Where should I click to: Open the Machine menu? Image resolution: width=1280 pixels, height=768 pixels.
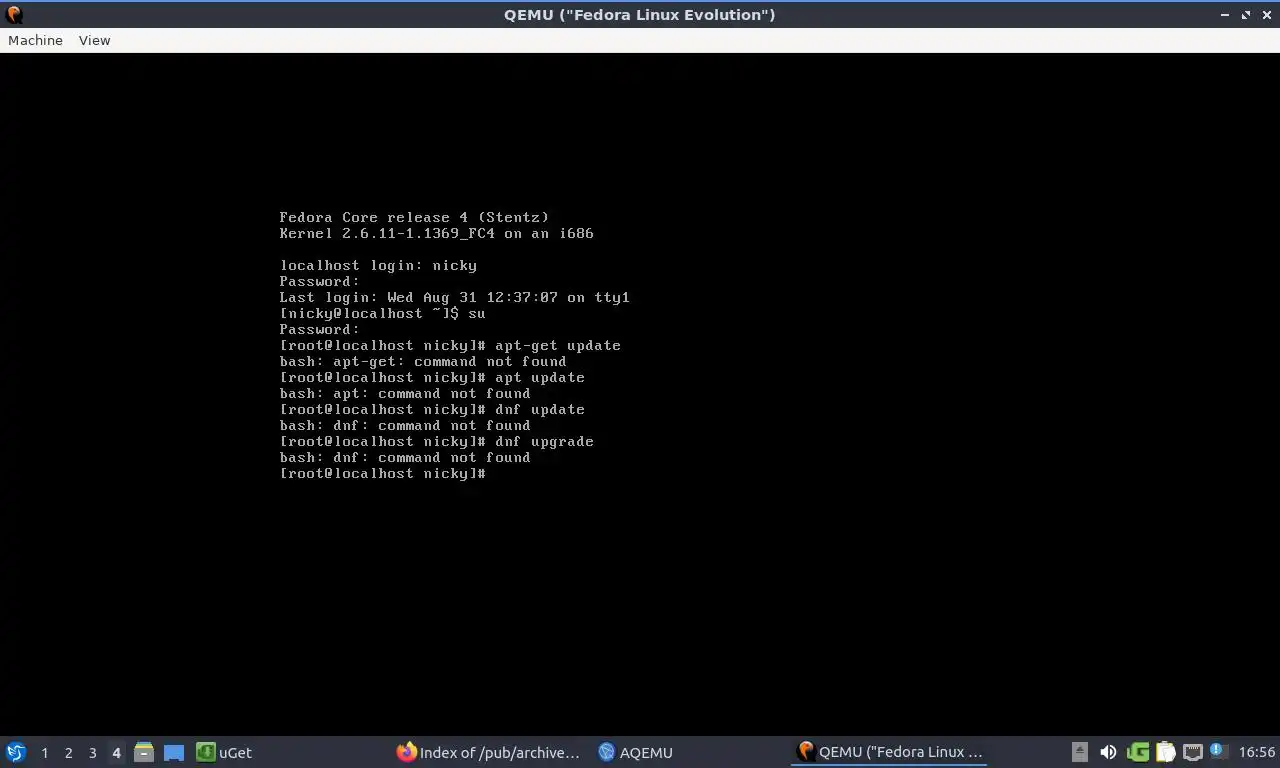pyautogui.click(x=35, y=40)
